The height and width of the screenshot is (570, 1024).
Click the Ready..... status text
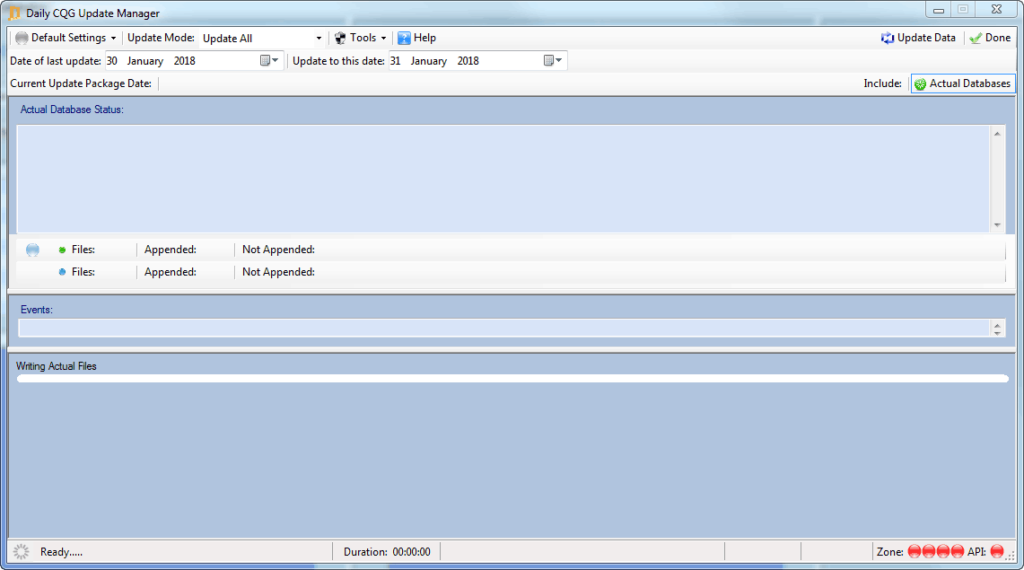[61, 552]
